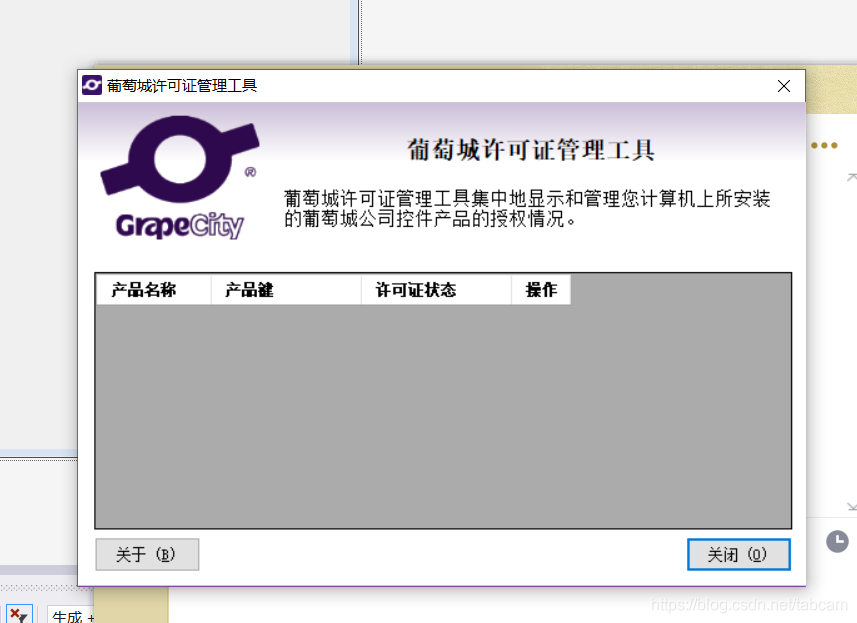The width and height of the screenshot is (857, 623).
Task: Click the 产品名称 column header
Action: 154,290
